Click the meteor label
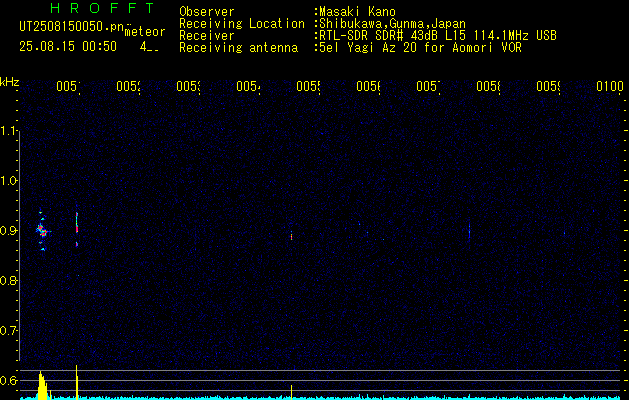Image resolution: width=629 pixels, height=400 pixels. (x=145, y=32)
